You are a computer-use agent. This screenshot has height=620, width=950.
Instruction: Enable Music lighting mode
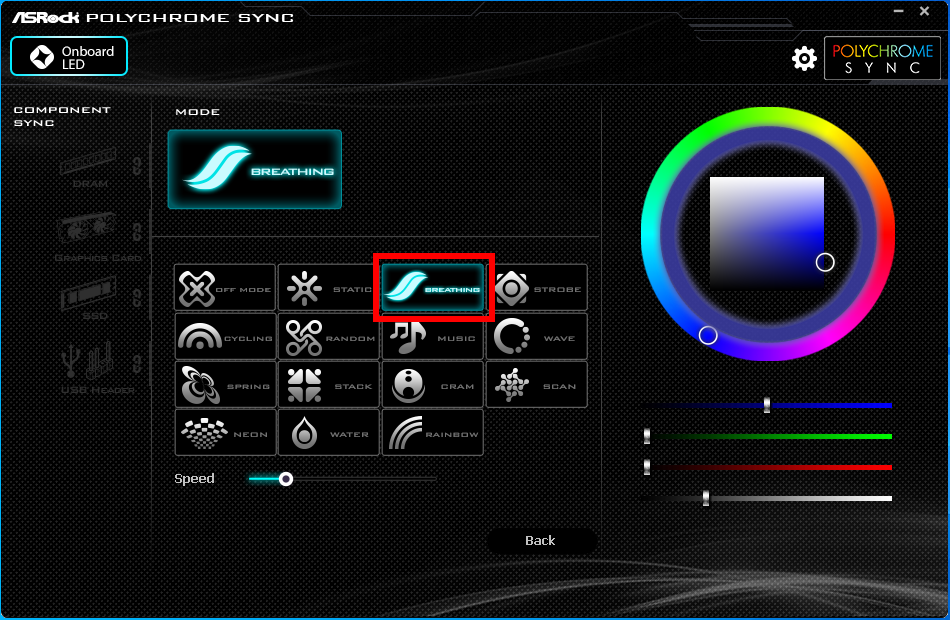tap(433, 336)
